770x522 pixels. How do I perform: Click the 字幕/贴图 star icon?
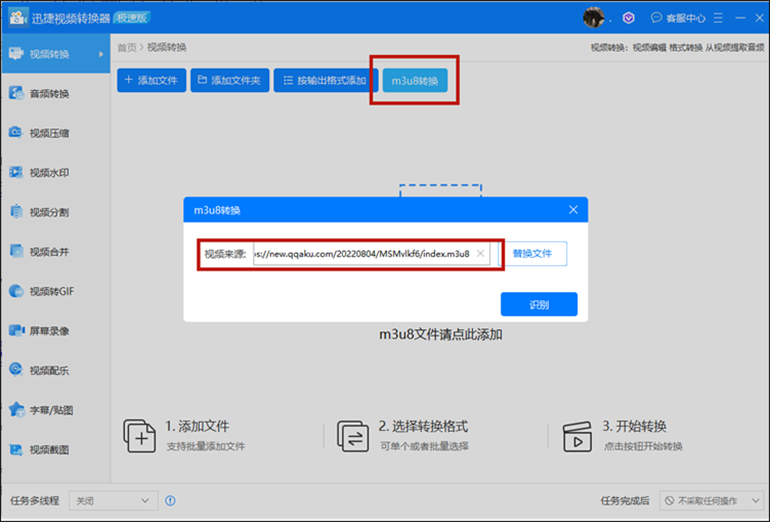point(16,410)
